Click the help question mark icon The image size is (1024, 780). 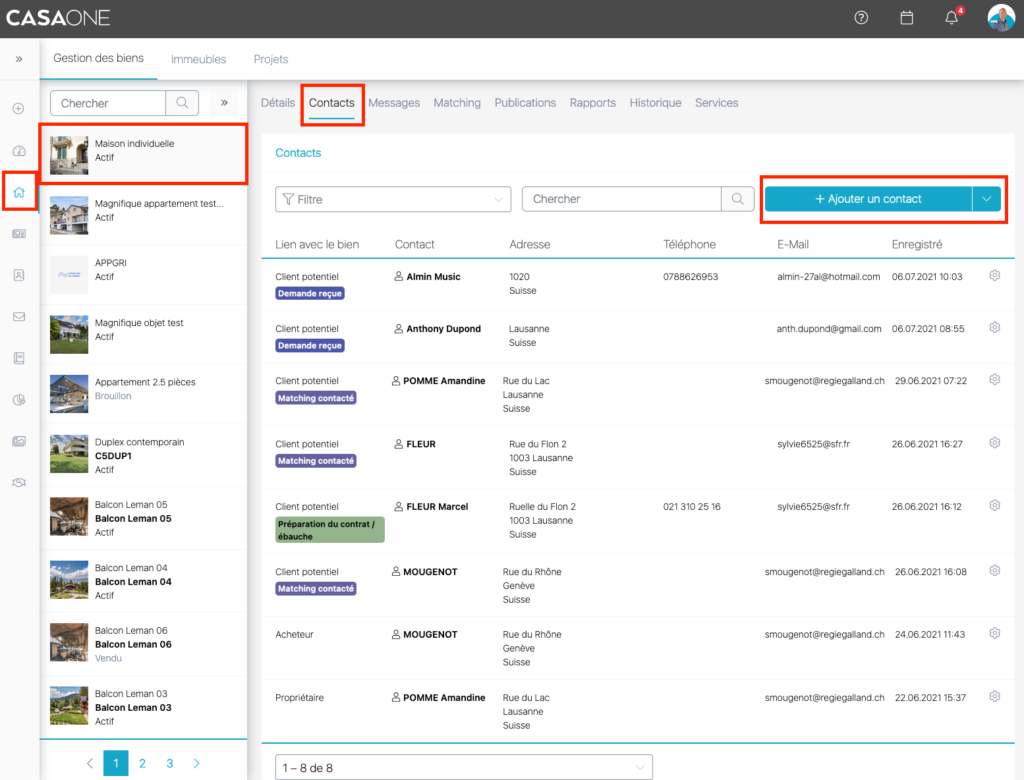pos(861,18)
